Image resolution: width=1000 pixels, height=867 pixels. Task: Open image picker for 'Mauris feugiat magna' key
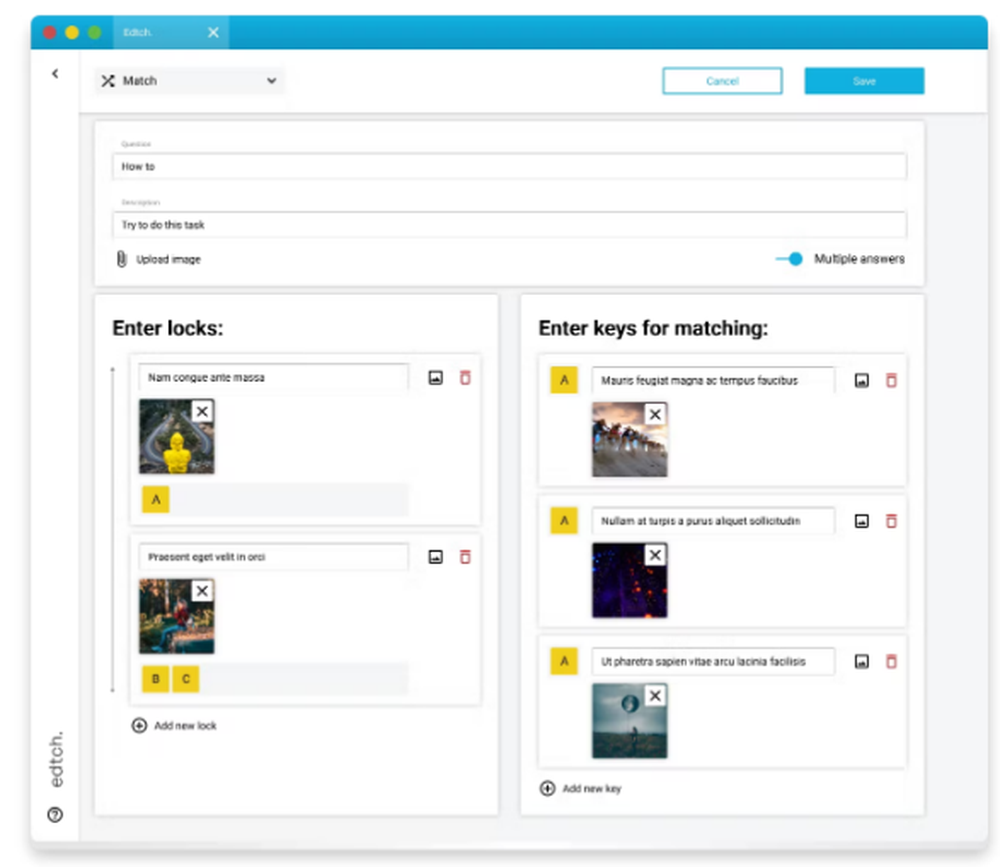(x=861, y=380)
